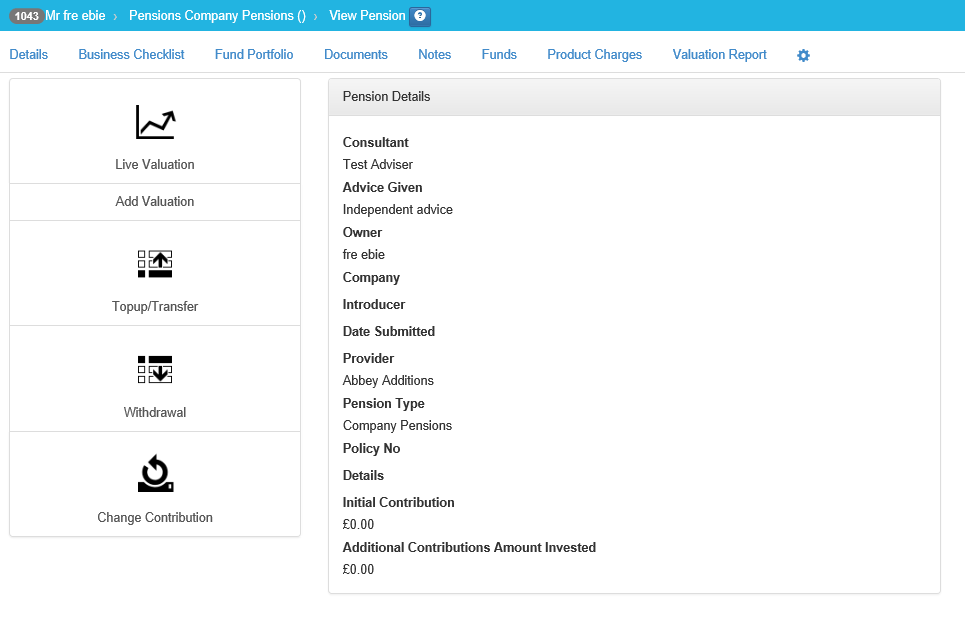
Task: Select the Notes tab
Action: [x=434, y=55]
